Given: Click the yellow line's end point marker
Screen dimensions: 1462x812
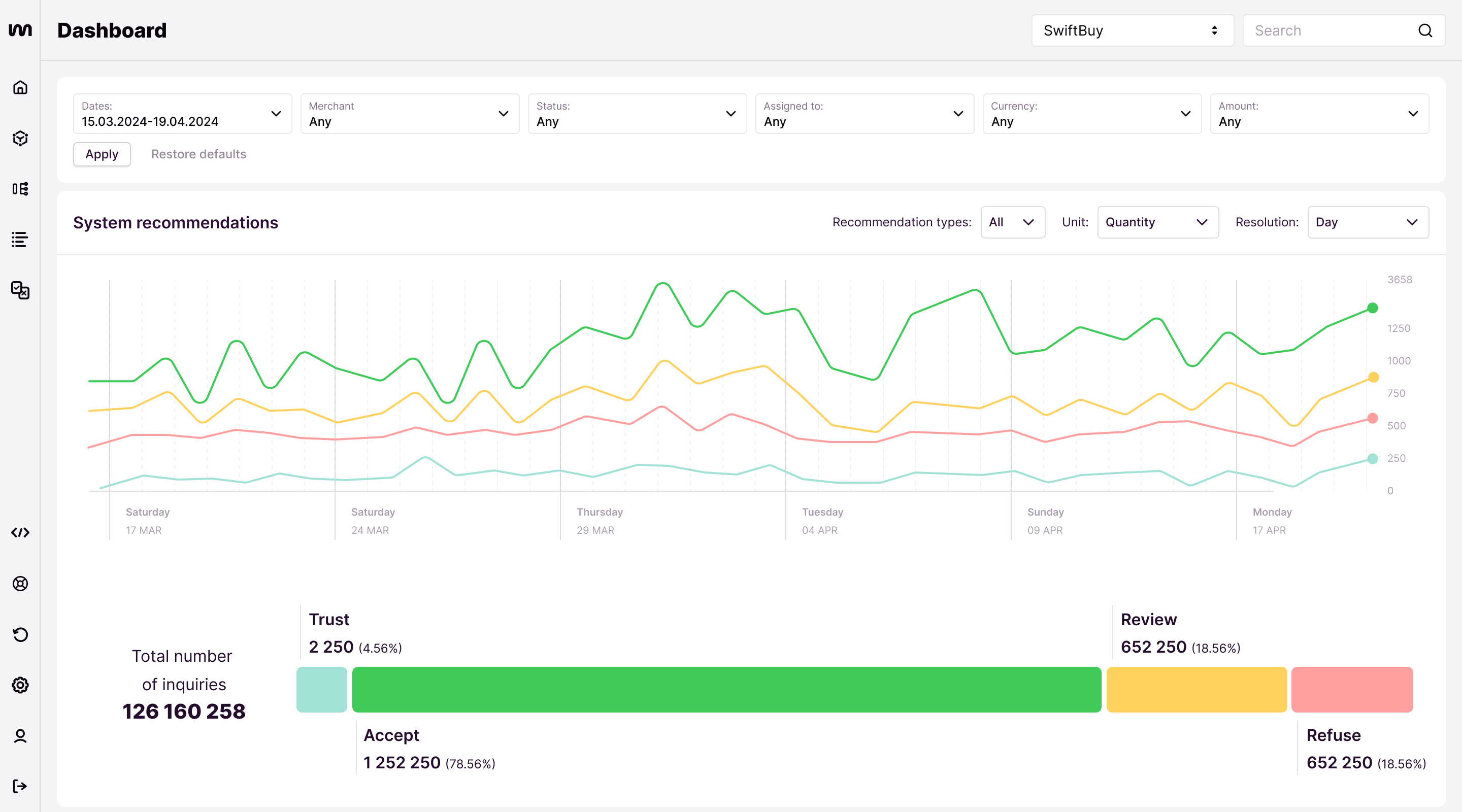Looking at the screenshot, I should coord(1374,378).
